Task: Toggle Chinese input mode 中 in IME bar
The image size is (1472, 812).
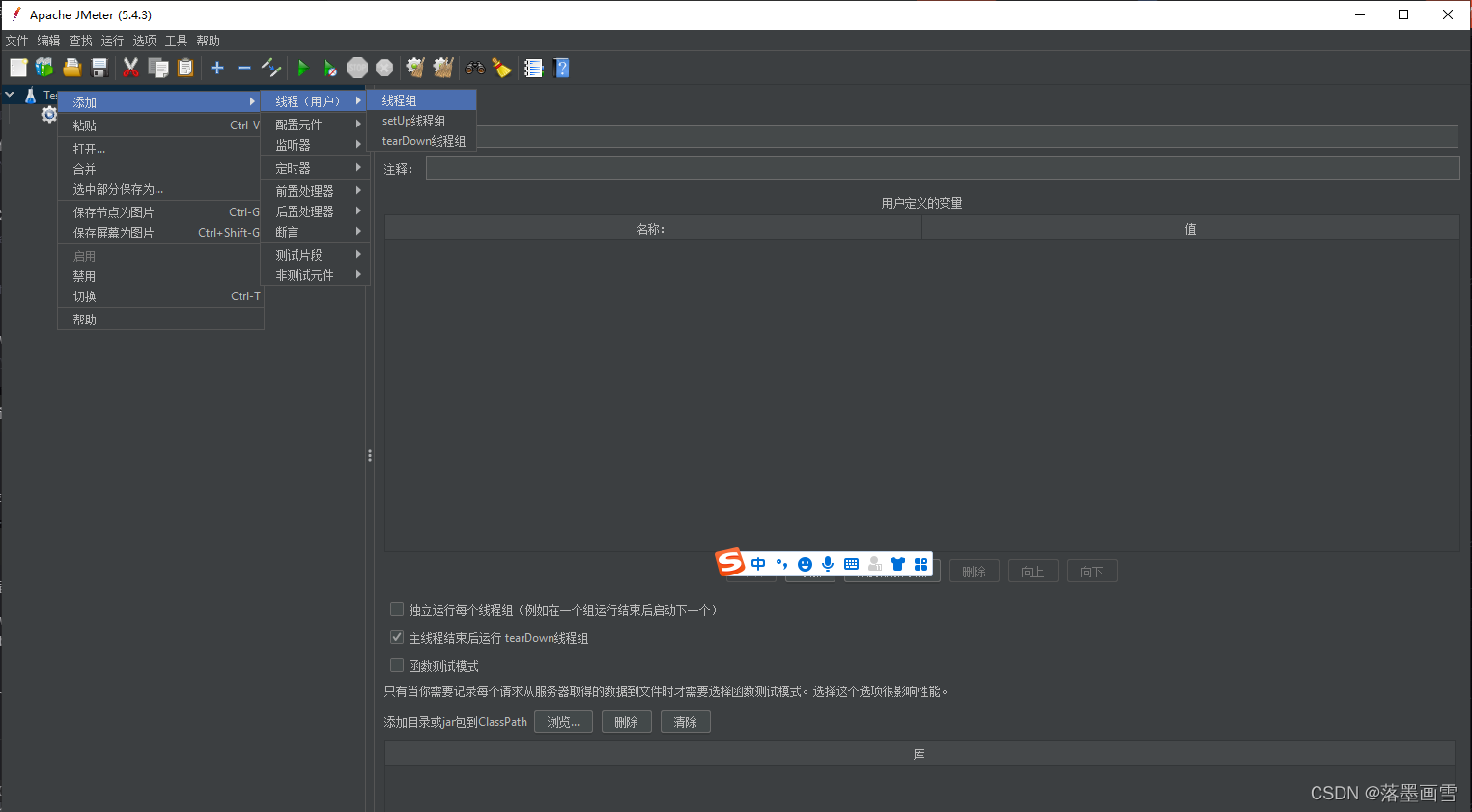Action: (758, 564)
